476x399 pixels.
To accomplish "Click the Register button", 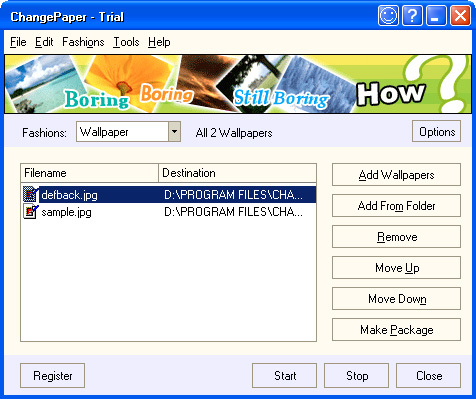I will tap(53, 376).
